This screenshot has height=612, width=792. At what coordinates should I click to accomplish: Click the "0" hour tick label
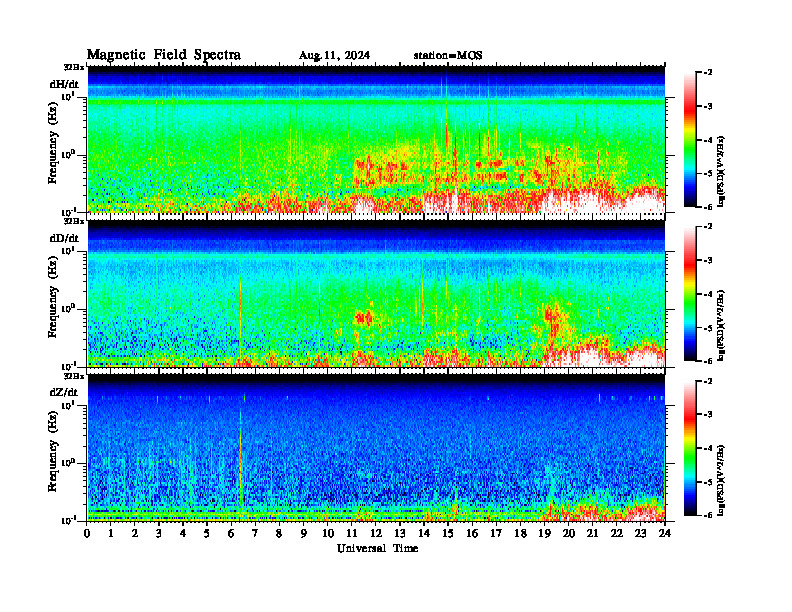pos(87,534)
